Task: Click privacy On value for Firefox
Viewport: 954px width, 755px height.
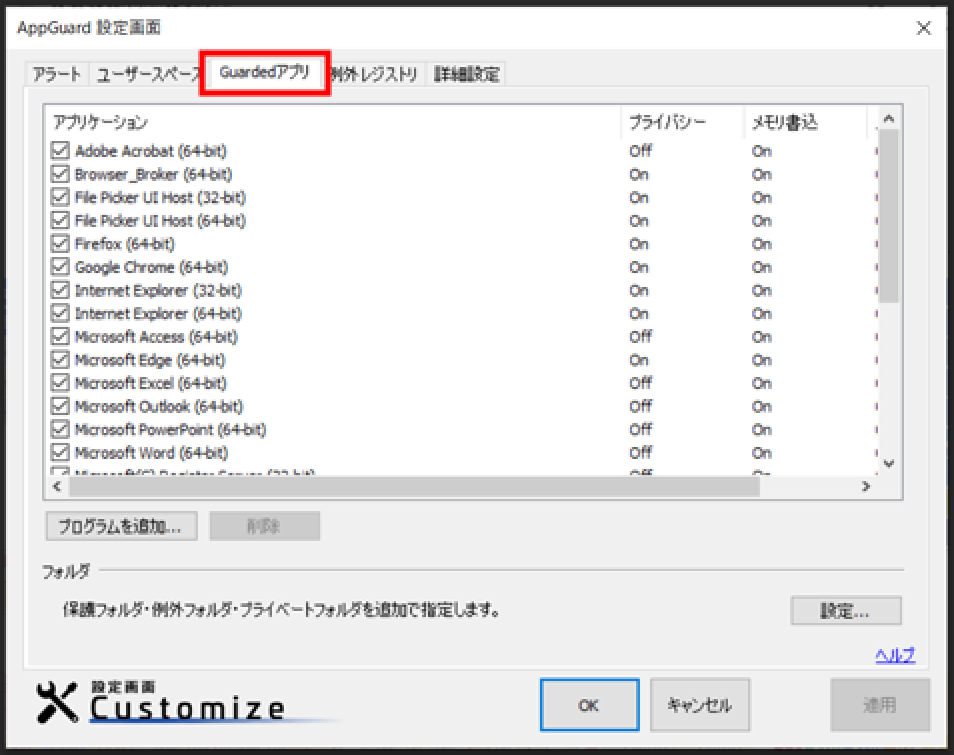Action: (639, 243)
